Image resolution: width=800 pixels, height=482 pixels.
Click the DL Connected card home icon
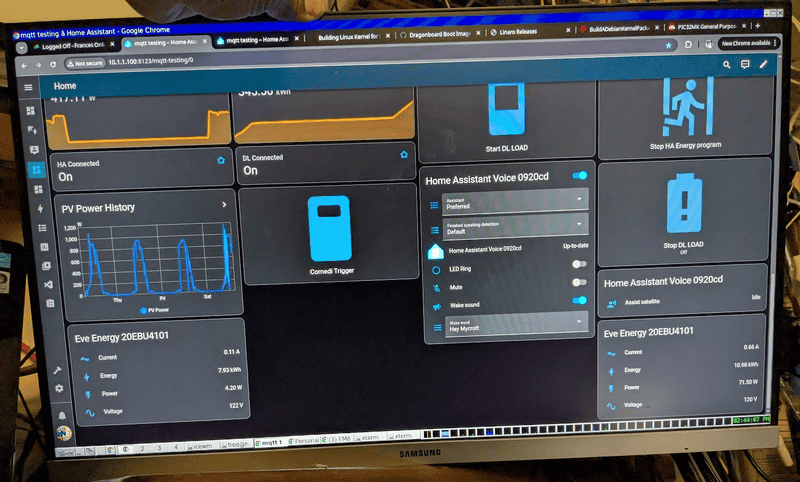[404, 154]
